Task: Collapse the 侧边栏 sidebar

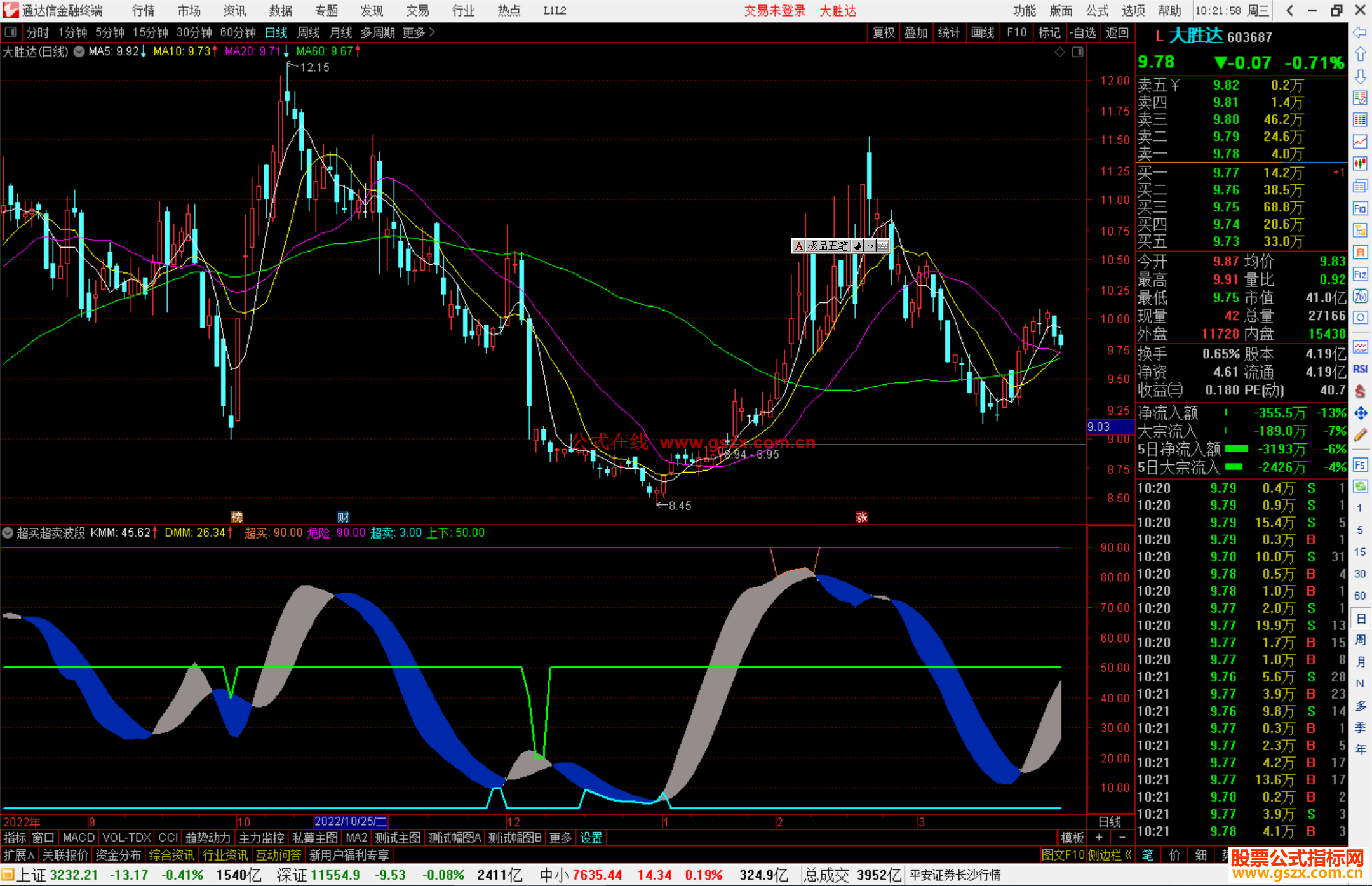Action: [x=1110, y=855]
